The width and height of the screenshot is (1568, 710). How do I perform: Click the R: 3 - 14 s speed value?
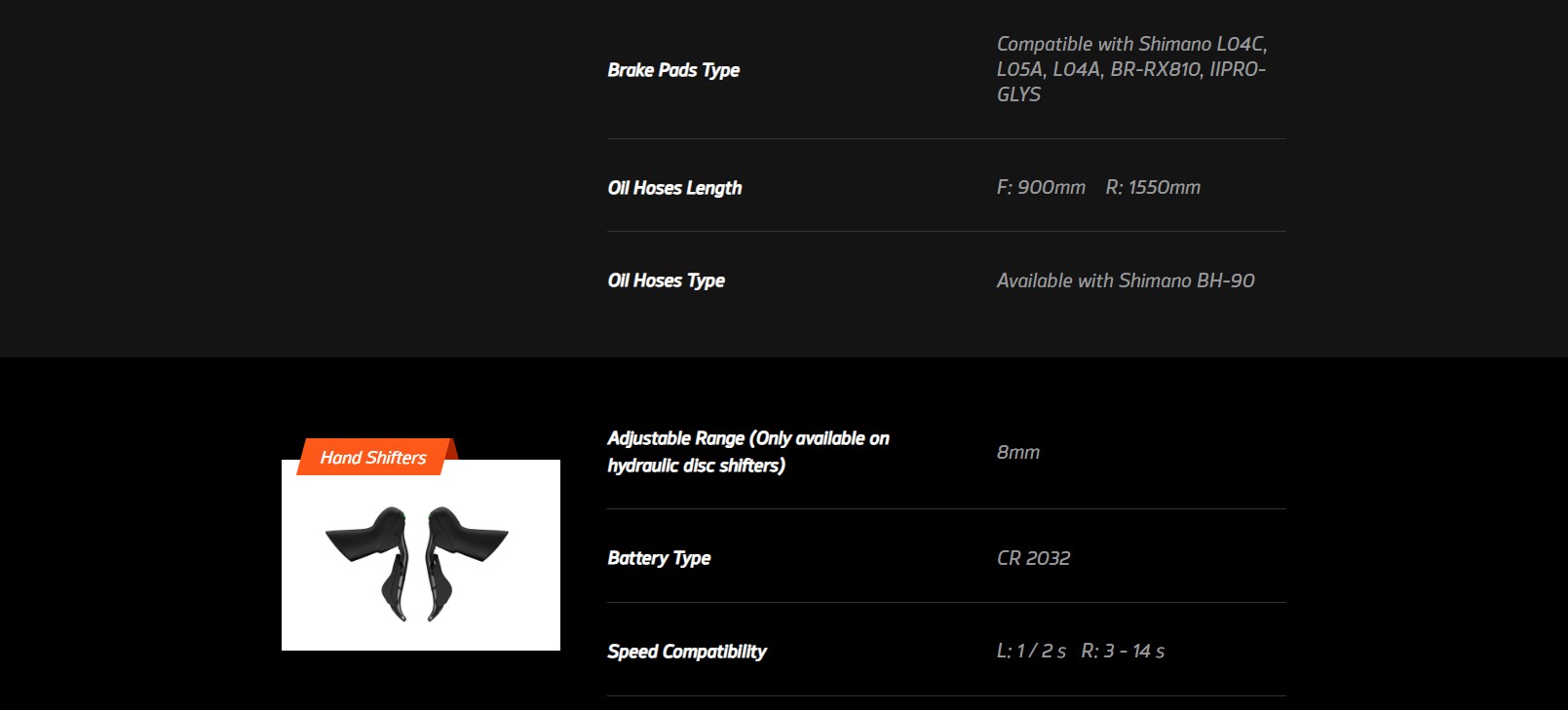(x=1123, y=651)
